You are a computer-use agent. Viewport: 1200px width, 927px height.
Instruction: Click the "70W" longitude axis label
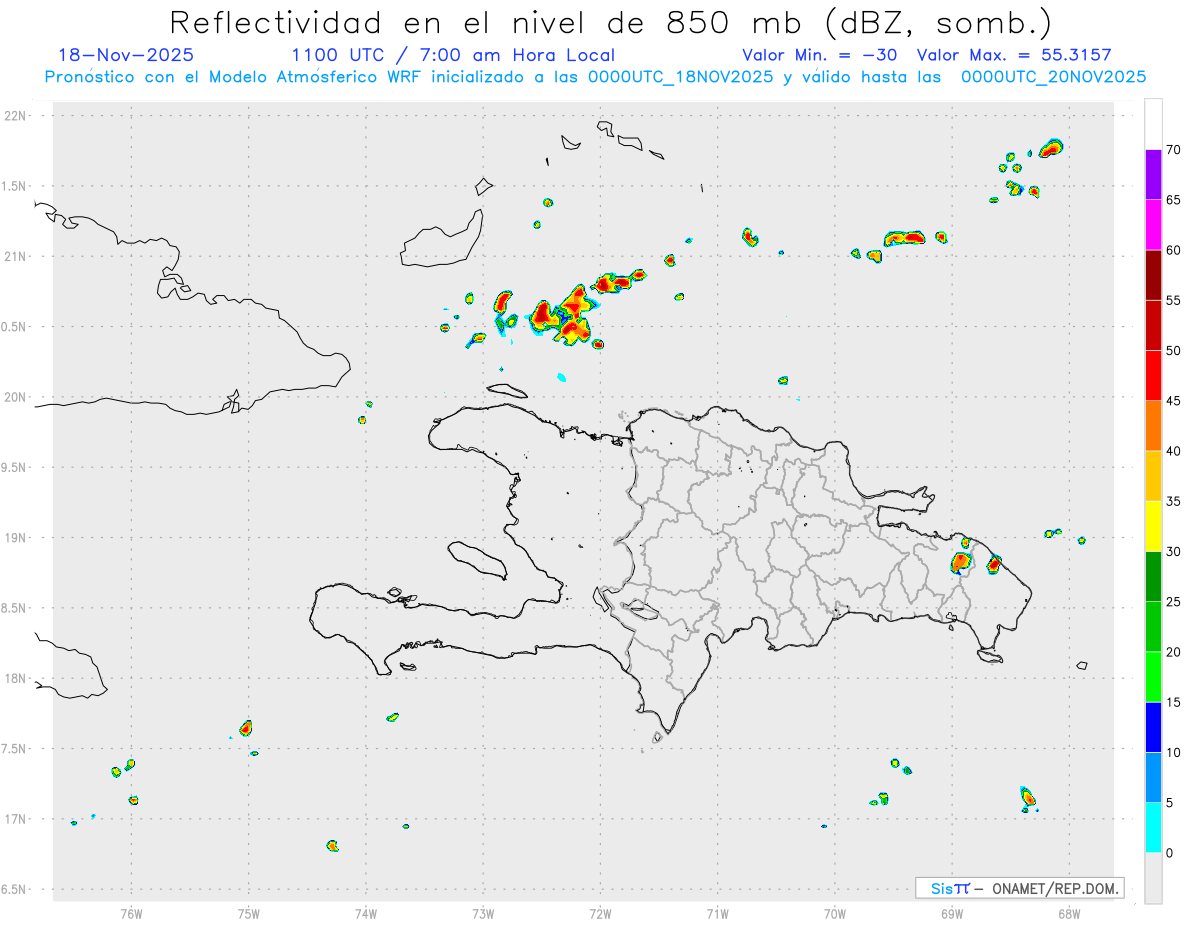tap(835, 913)
